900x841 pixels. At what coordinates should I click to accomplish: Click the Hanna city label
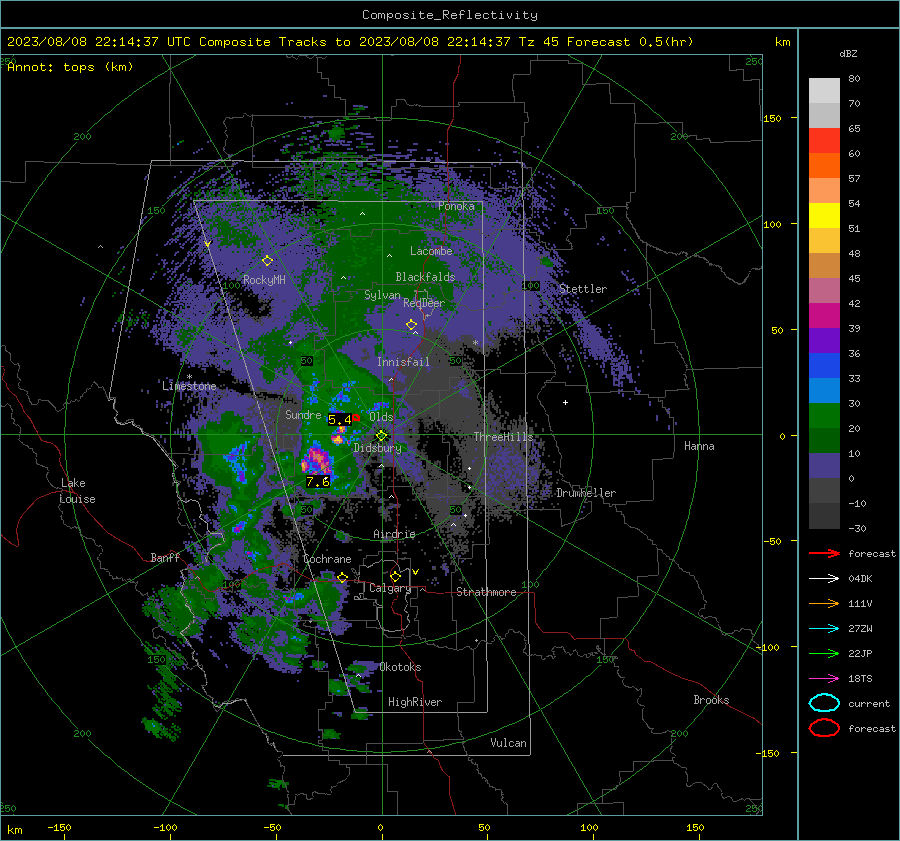pos(699,446)
